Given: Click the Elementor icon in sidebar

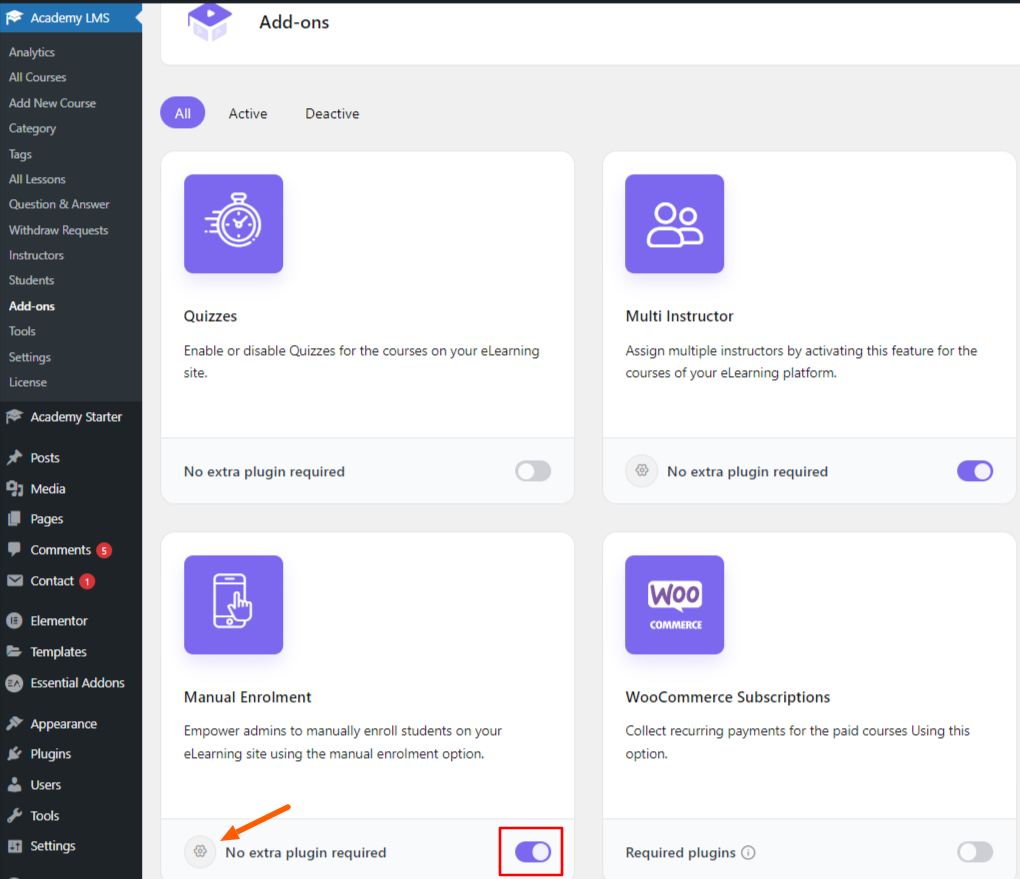Looking at the screenshot, I should [x=14, y=621].
